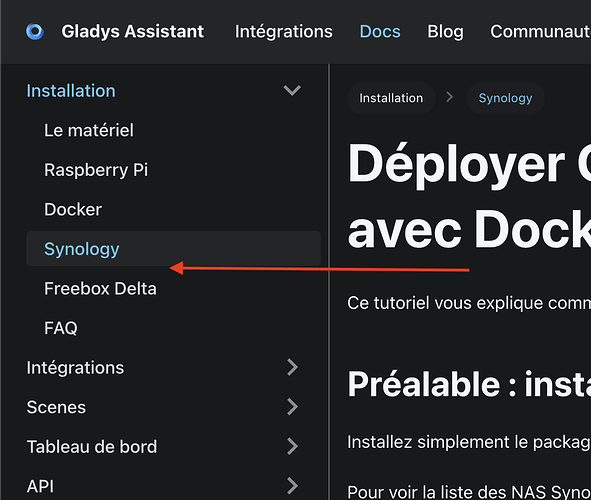
Task: Select the Intégrations sidebar category
Action: pyautogui.click(x=75, y=368)
